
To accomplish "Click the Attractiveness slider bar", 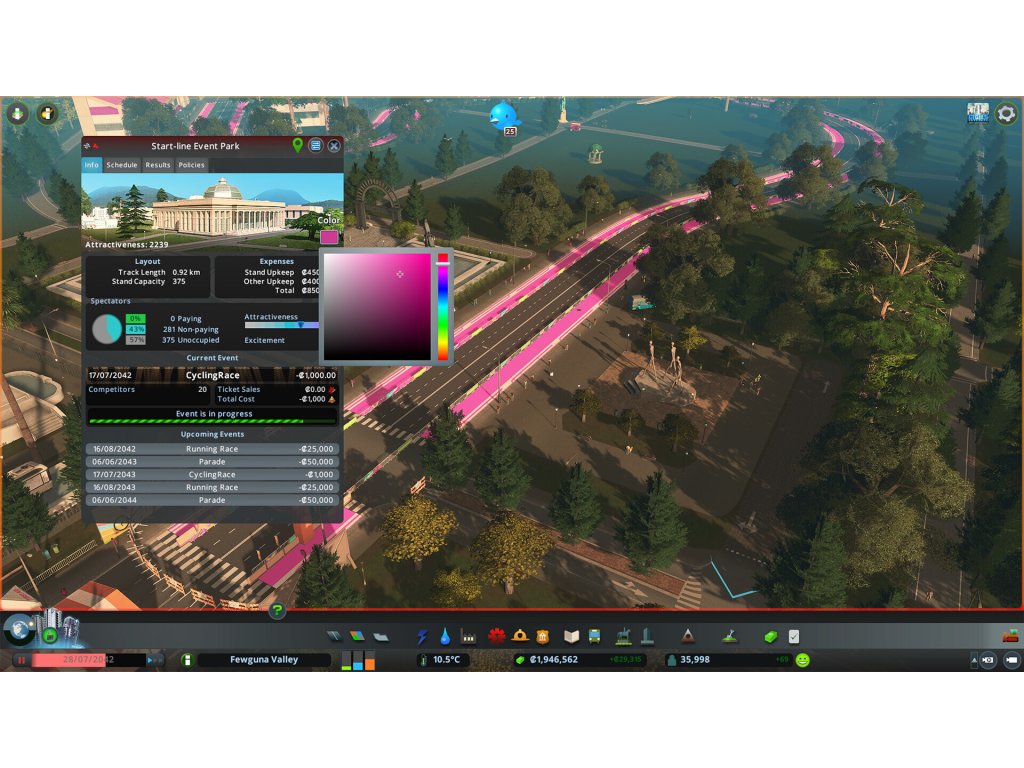I will [282, 325].
